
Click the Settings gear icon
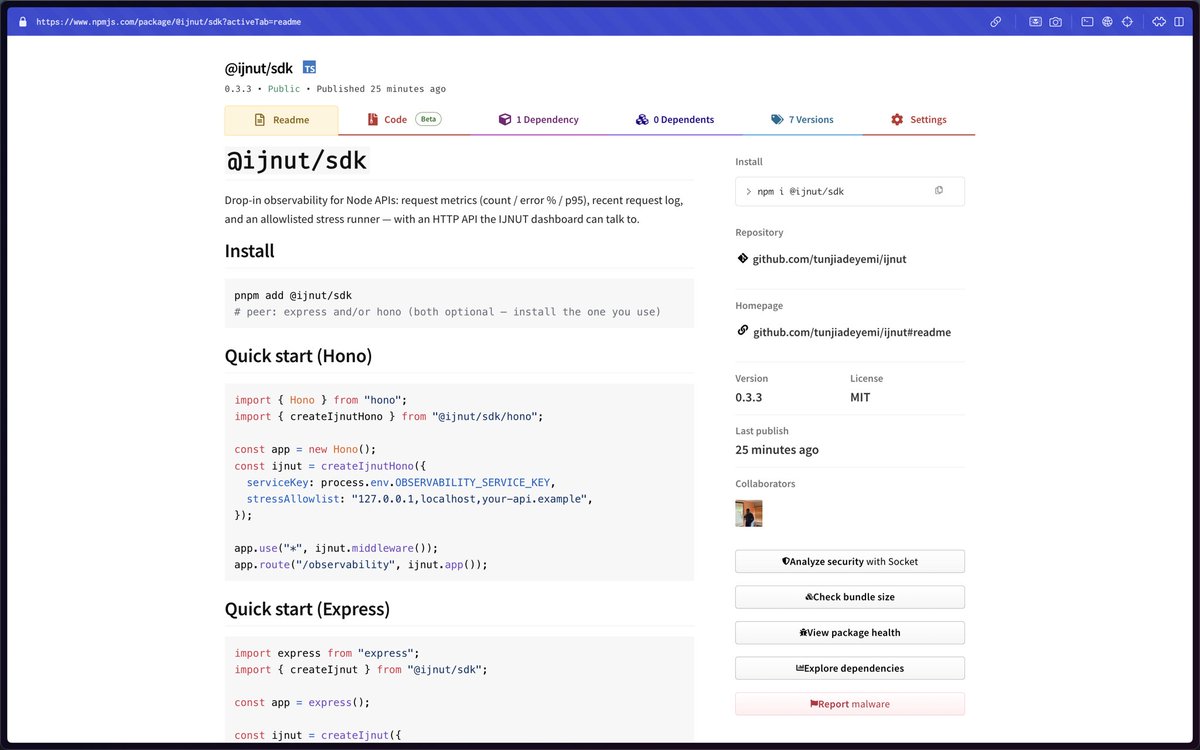pos(897,119)
